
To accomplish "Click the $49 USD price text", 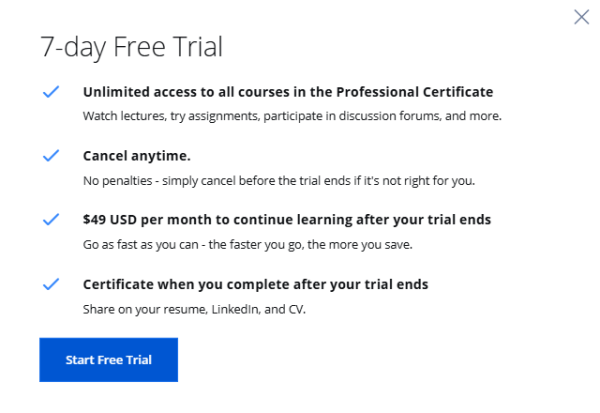I will (110, 219).
